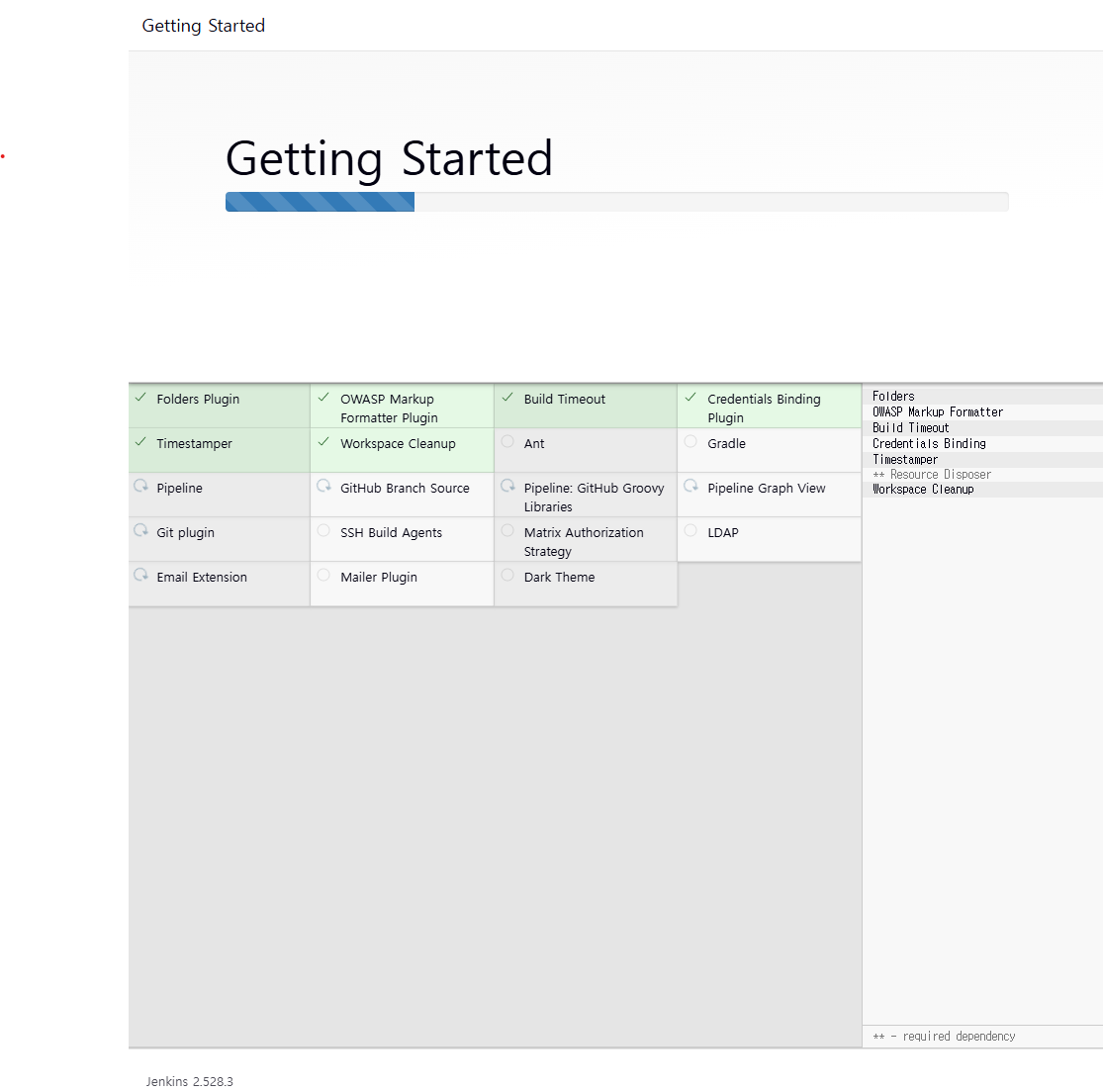Click the GitHub Branch Source label
Viewport: 1103px width, 1092px height.
click(x=405, y=488)
